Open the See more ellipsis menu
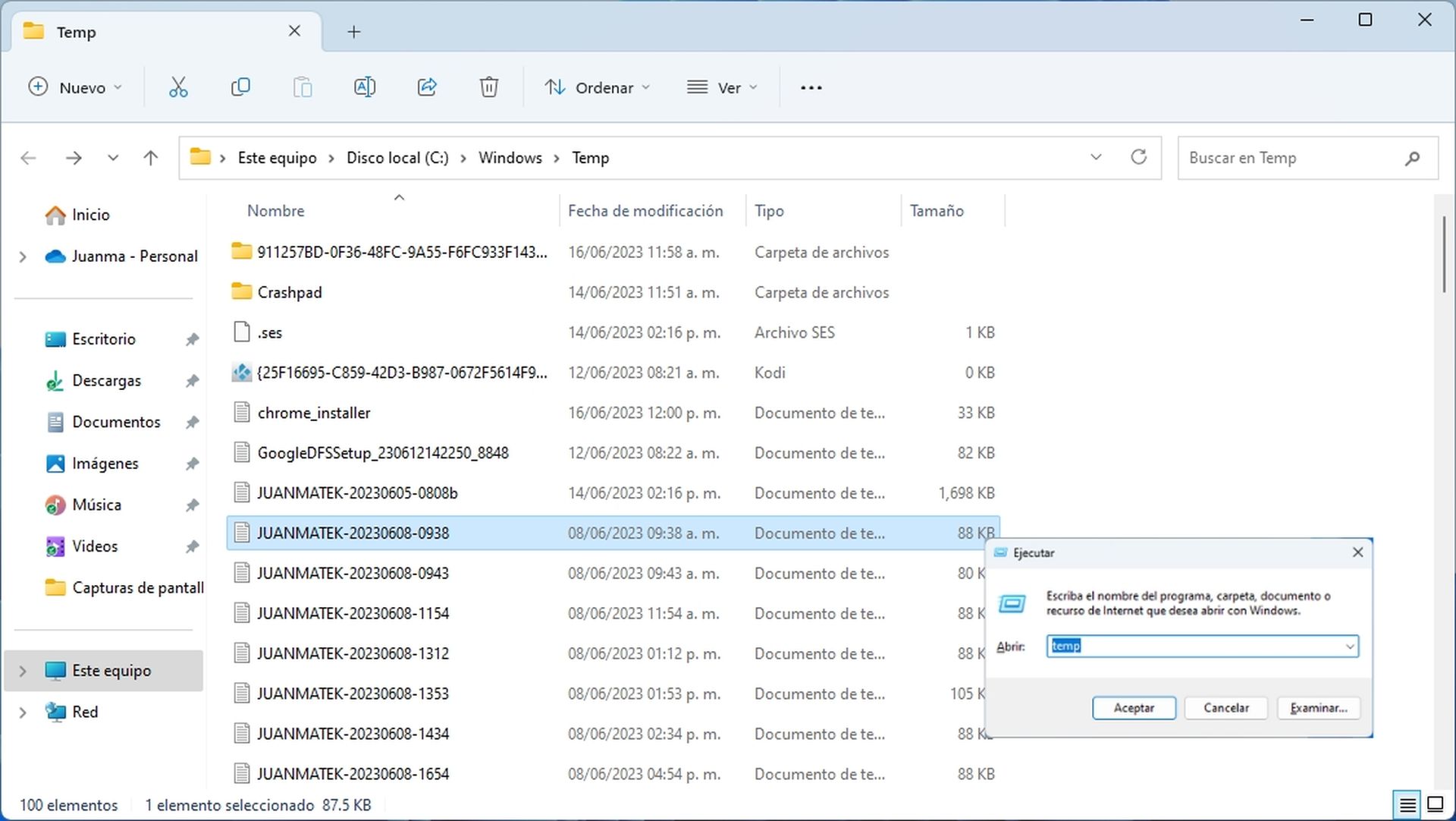The height and width of the screenshot is (821, 1456). click(x=811, y=87)
